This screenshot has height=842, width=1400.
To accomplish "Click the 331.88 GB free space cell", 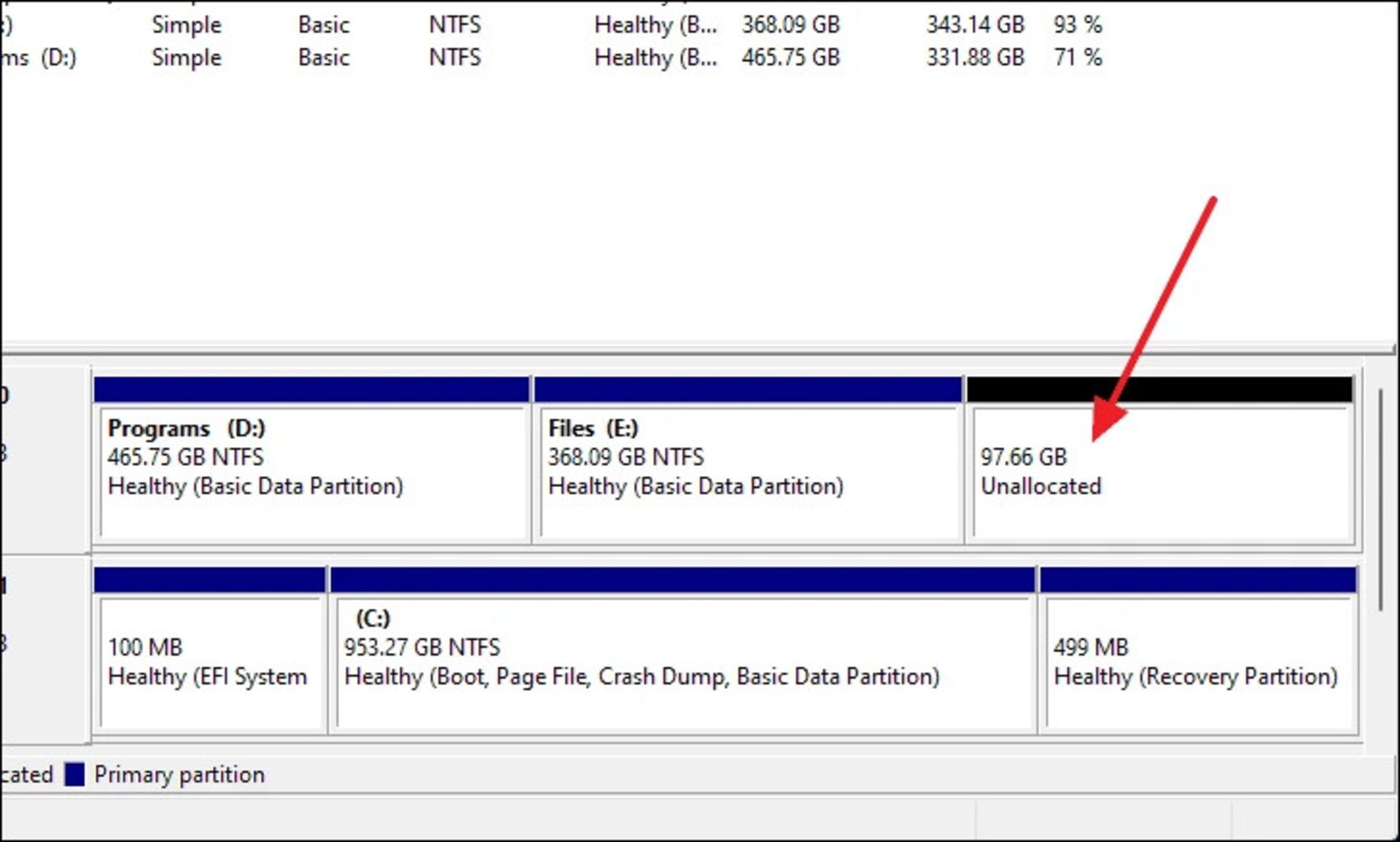I will [975, 58].
